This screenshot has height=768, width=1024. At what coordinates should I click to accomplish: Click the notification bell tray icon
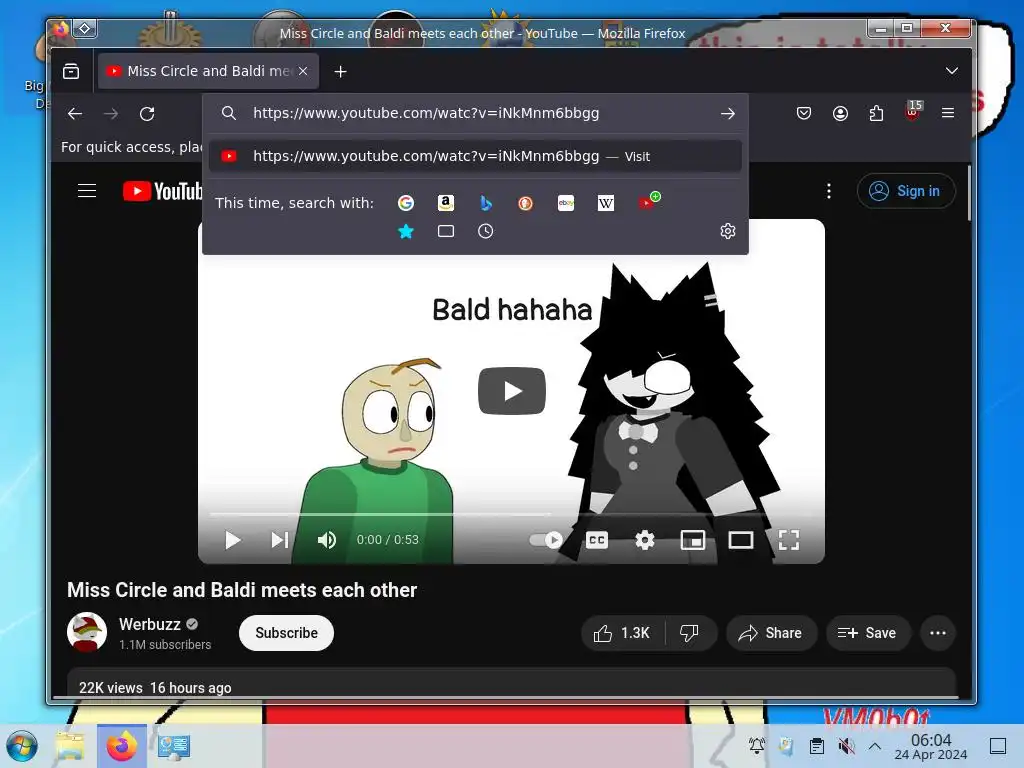(757, 746)
